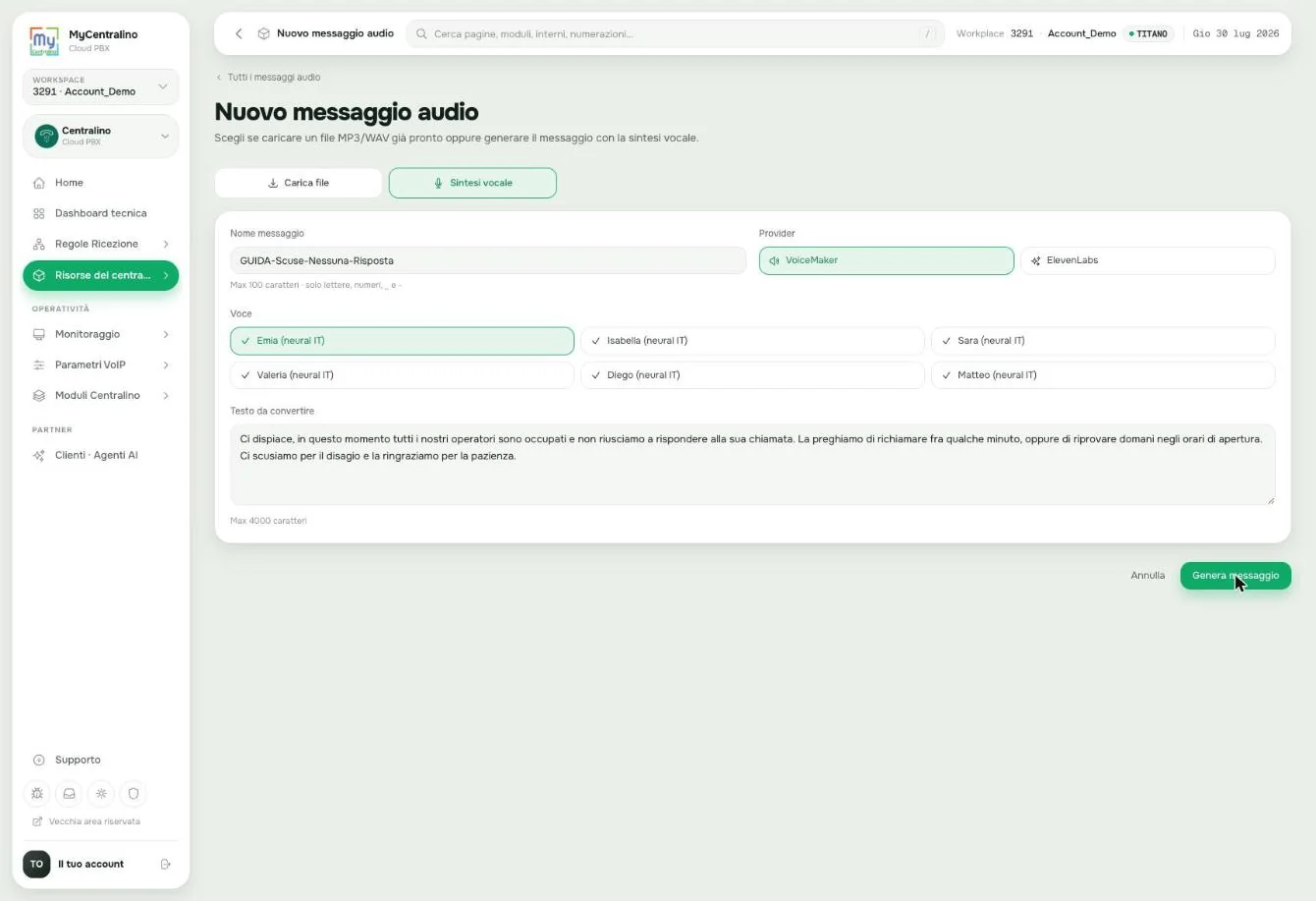Click the sparkle icon on ElevenLabs

coord(1035,260)
